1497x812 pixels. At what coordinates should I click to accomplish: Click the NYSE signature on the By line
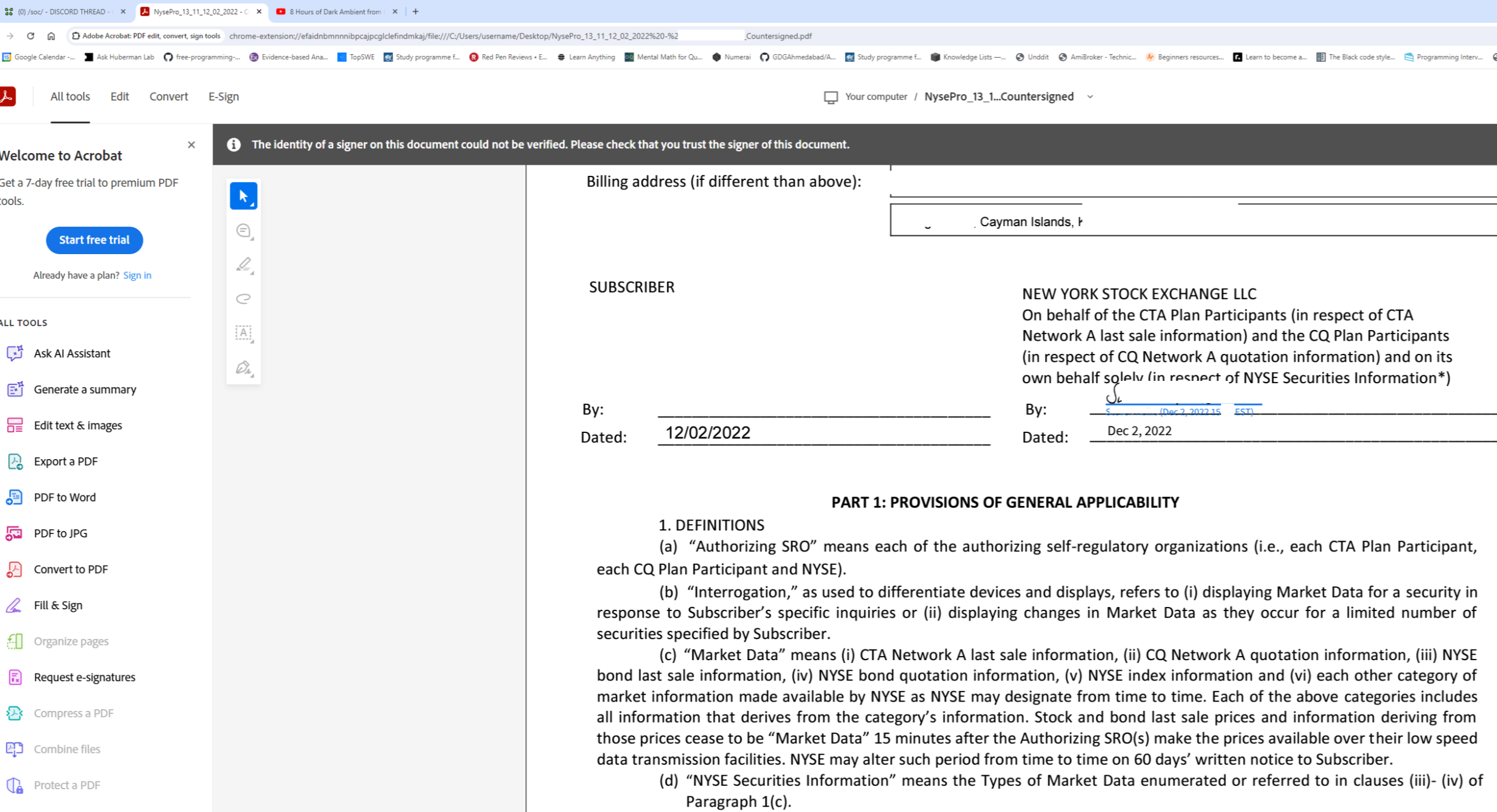point(1183,400)
